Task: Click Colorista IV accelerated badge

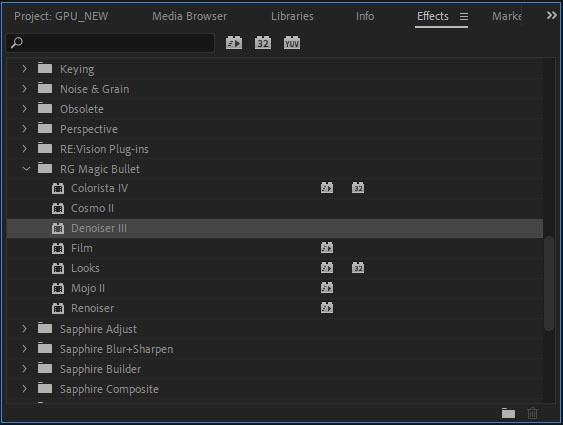Action: click(x=327, y=188)
